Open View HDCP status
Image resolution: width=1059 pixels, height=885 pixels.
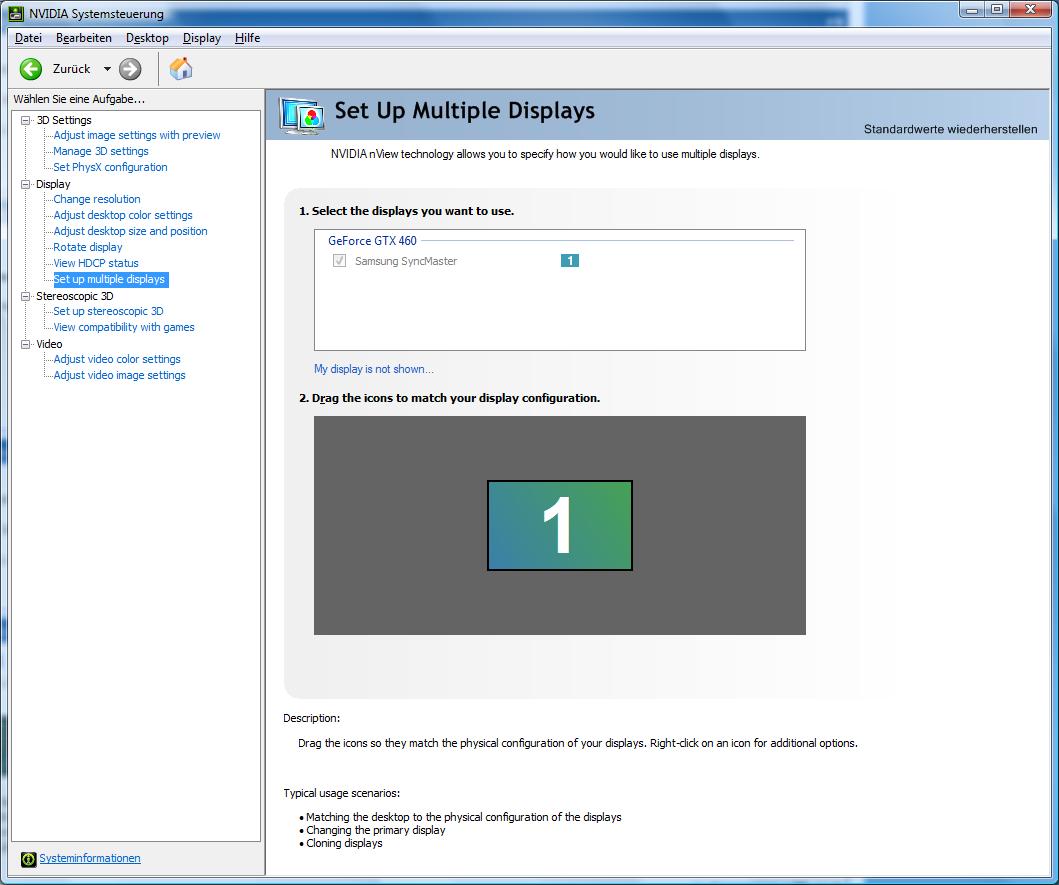96,263
